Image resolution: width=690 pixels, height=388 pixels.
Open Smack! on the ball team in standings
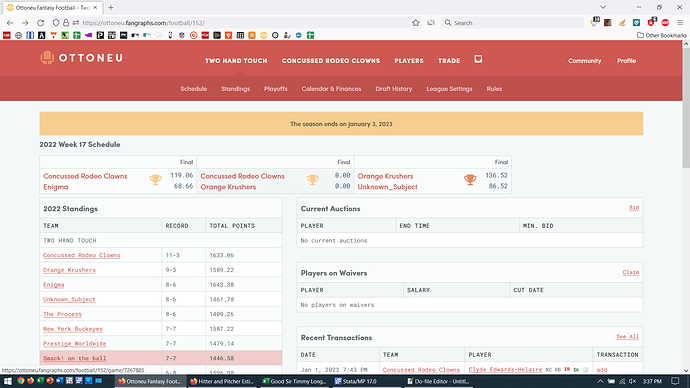point(75,358)
